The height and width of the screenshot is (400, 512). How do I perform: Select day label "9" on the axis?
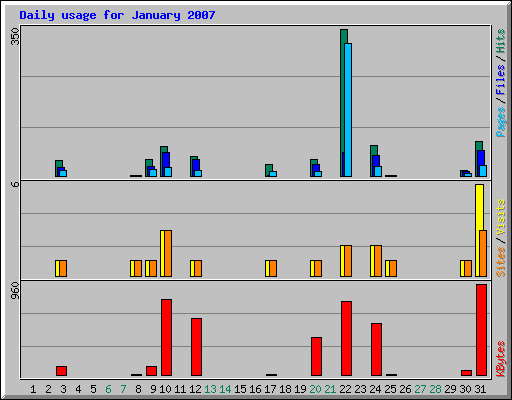[153, 389]
